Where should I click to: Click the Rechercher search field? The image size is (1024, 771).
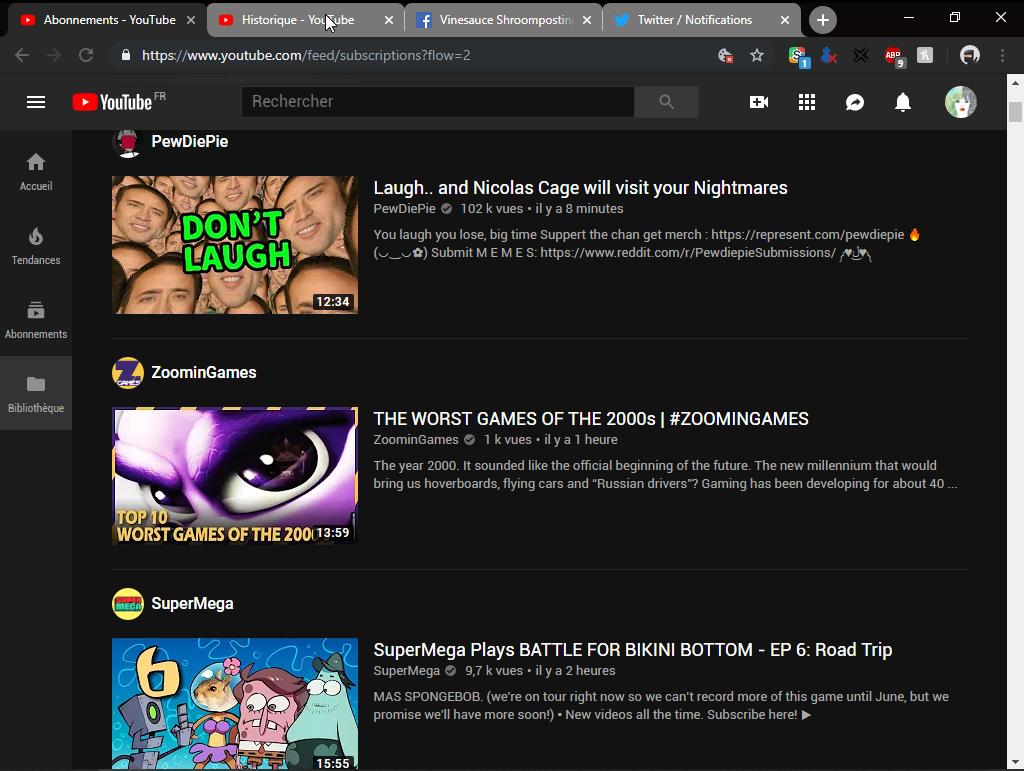click(x=438, y=102)
